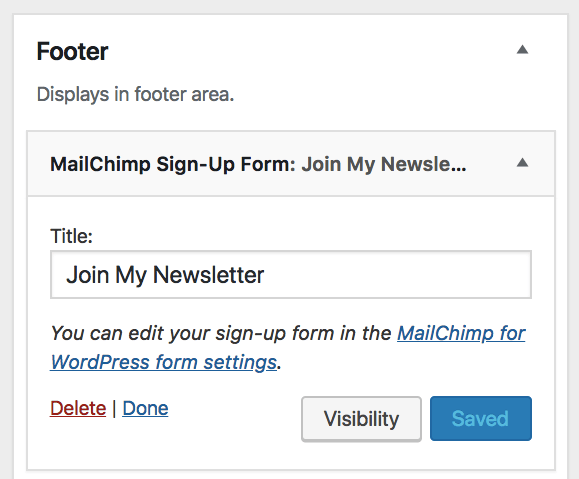579x479 pixels.
Task: Click the 'MailChimp Sign-Up Form:' bold label
Action: (173, 164)
